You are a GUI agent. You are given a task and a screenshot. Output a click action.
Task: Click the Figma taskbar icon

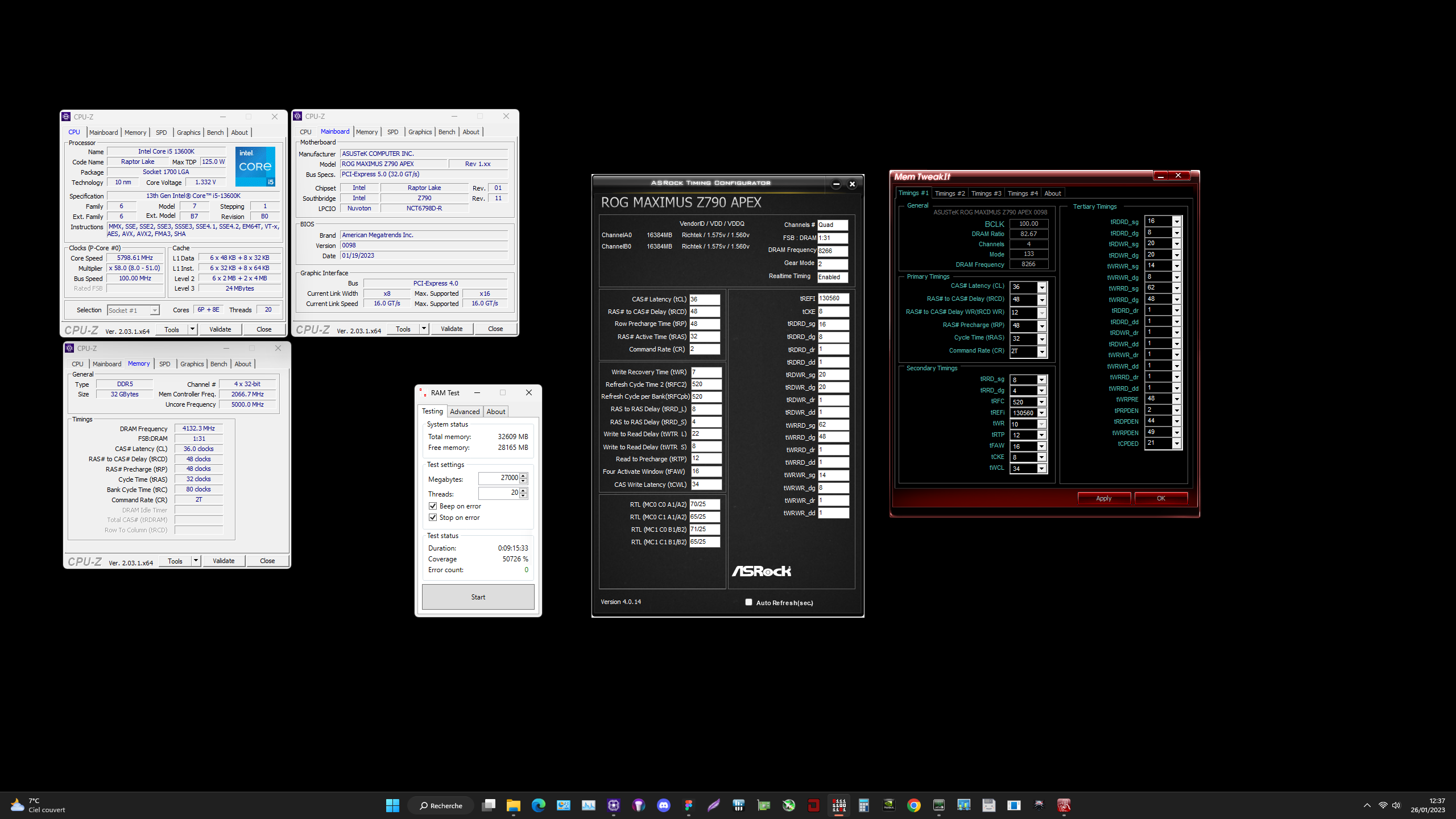tap(688, 805)
